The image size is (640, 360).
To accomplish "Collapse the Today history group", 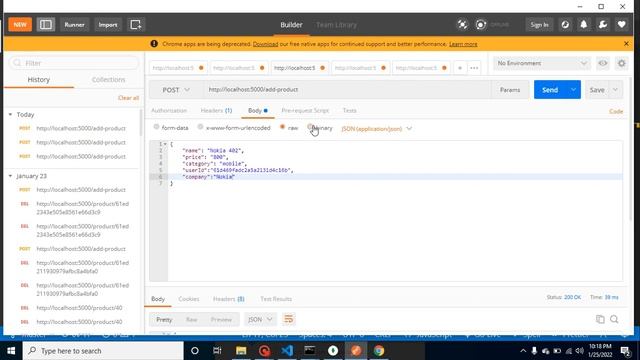I will [10, 115].
